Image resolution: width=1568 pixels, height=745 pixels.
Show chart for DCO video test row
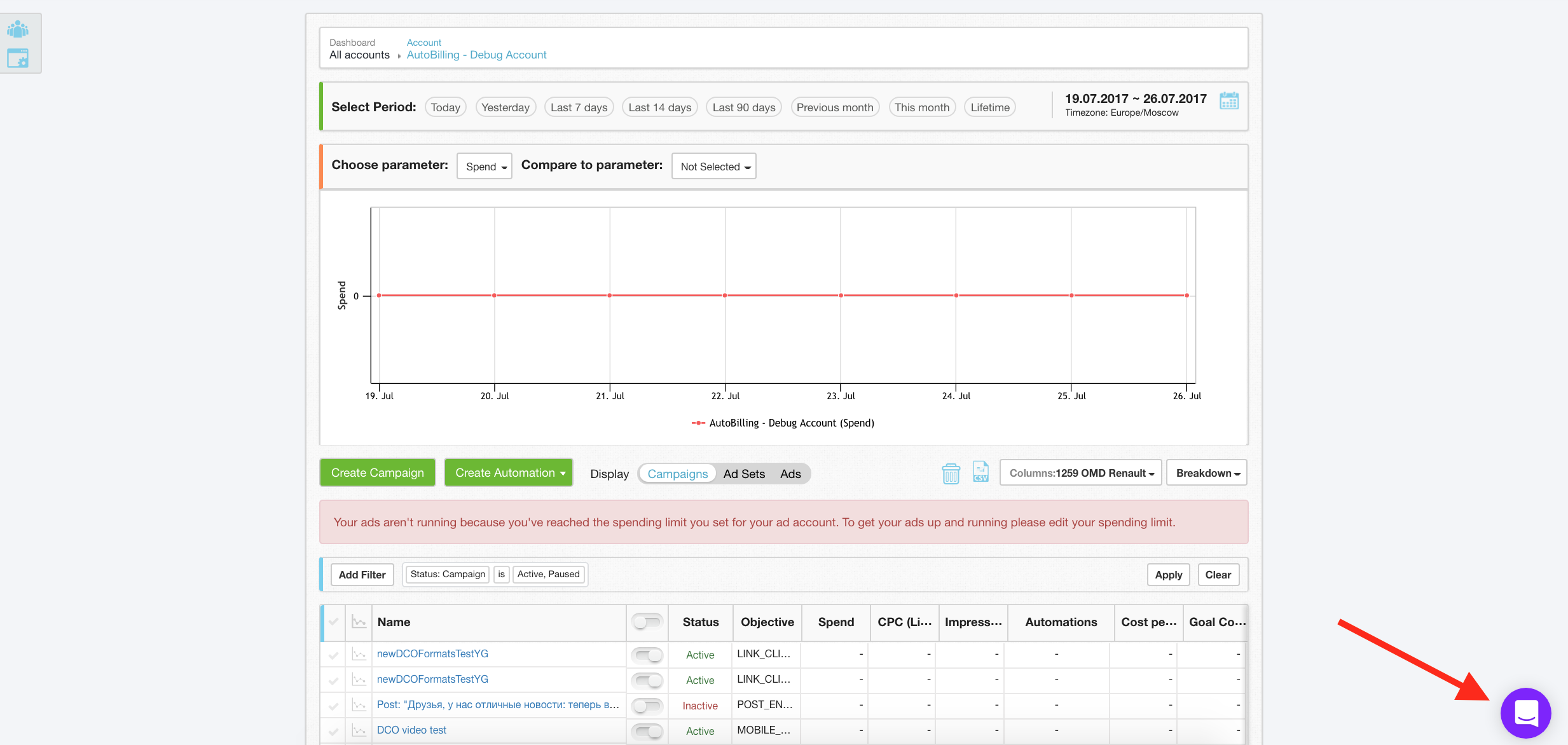pyautogui.click(x=359, y=730)
